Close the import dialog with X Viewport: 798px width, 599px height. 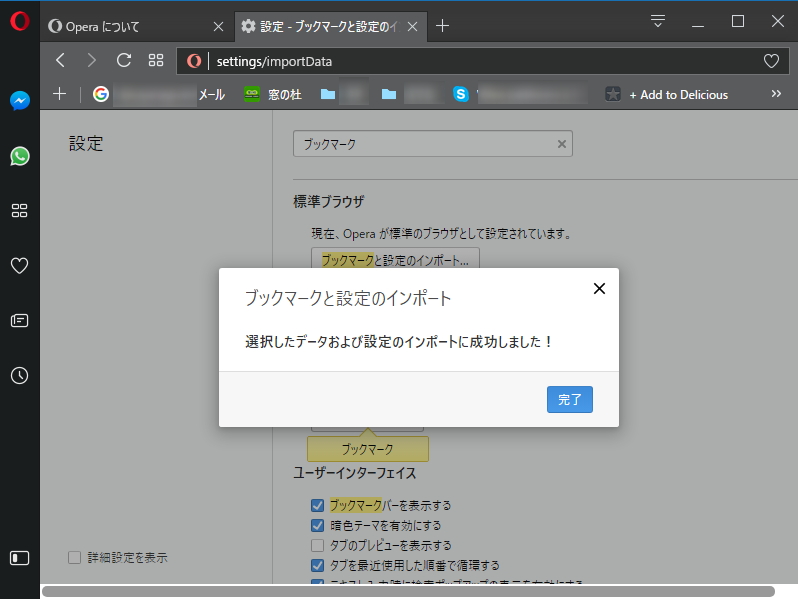point(599,289)
